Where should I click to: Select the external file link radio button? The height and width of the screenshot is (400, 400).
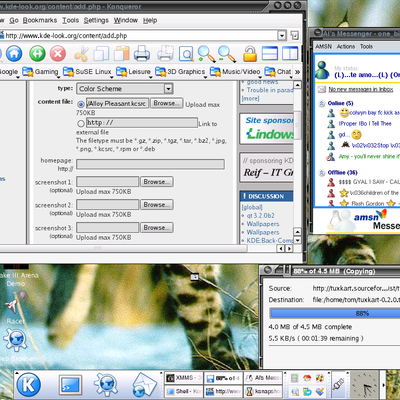(81, 123)
